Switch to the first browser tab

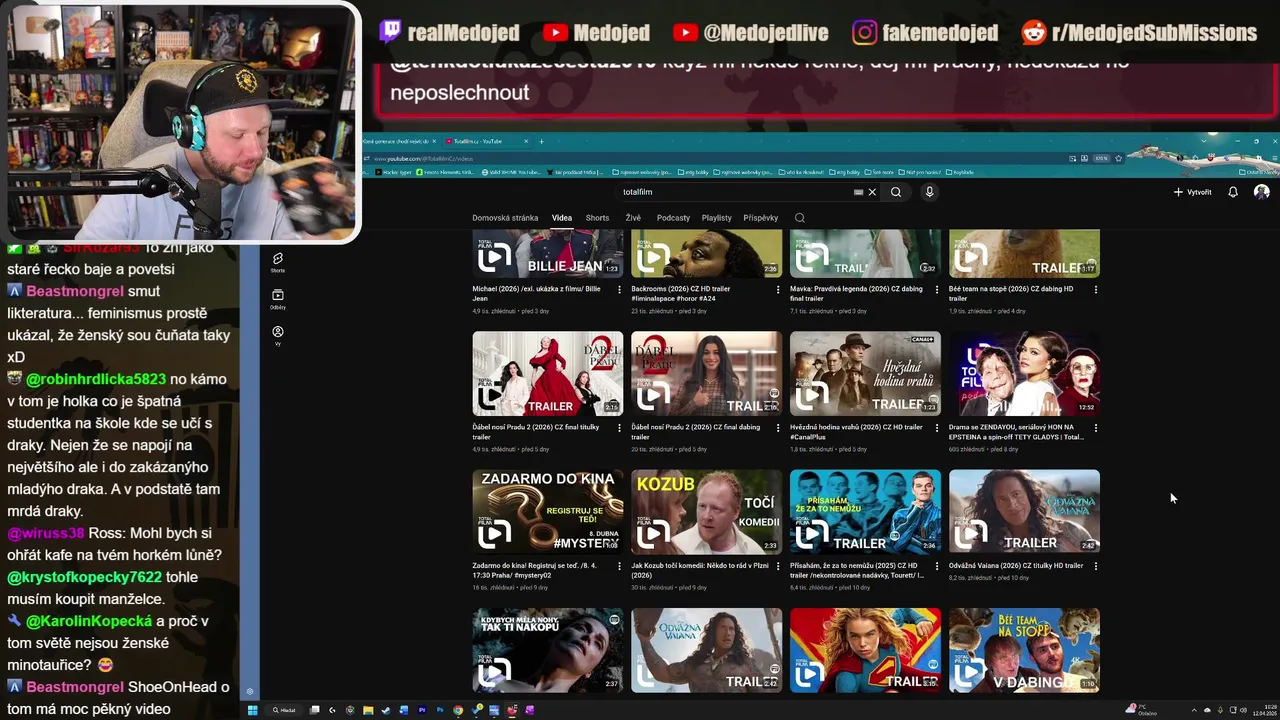point(400,141)
